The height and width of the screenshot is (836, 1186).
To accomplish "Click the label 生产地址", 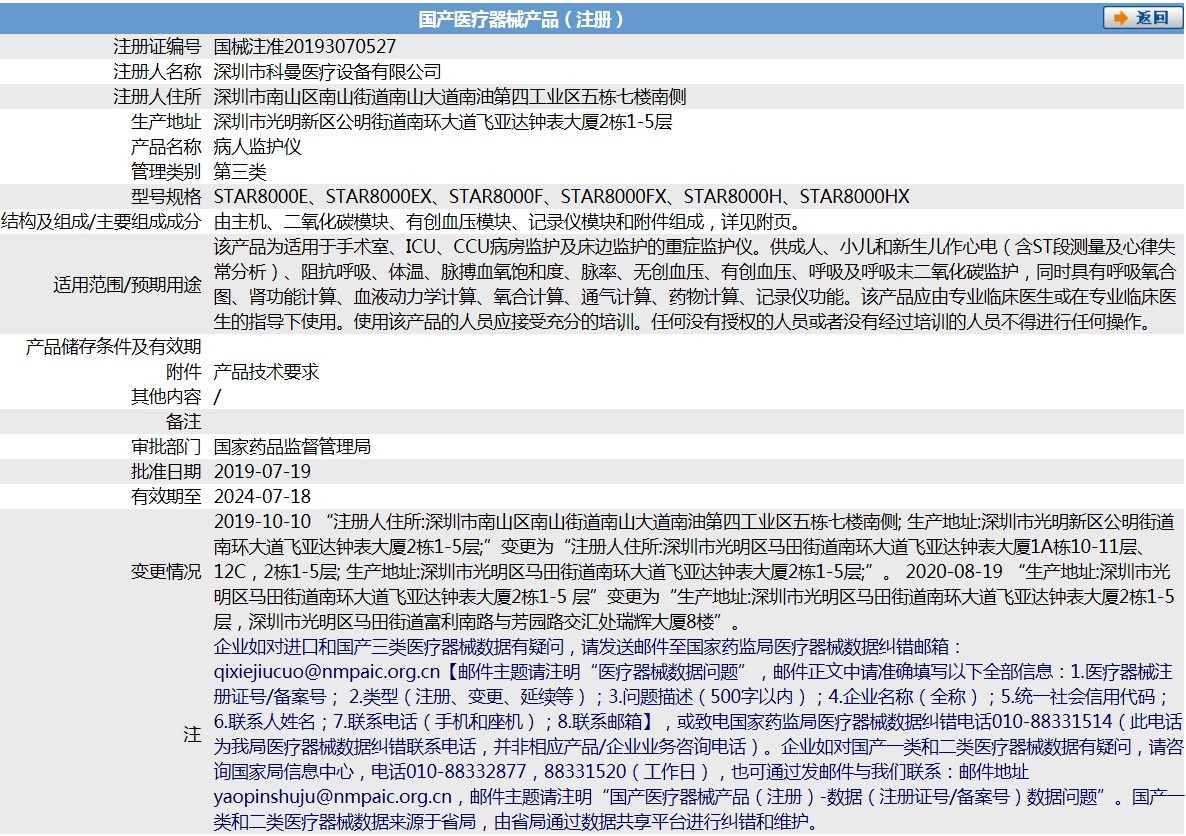I will (166, 121).
